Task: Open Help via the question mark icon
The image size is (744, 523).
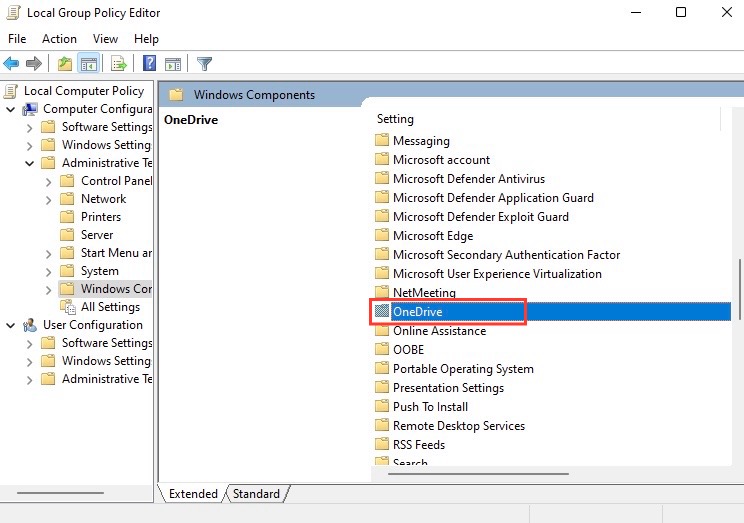Action: [149, 63]
